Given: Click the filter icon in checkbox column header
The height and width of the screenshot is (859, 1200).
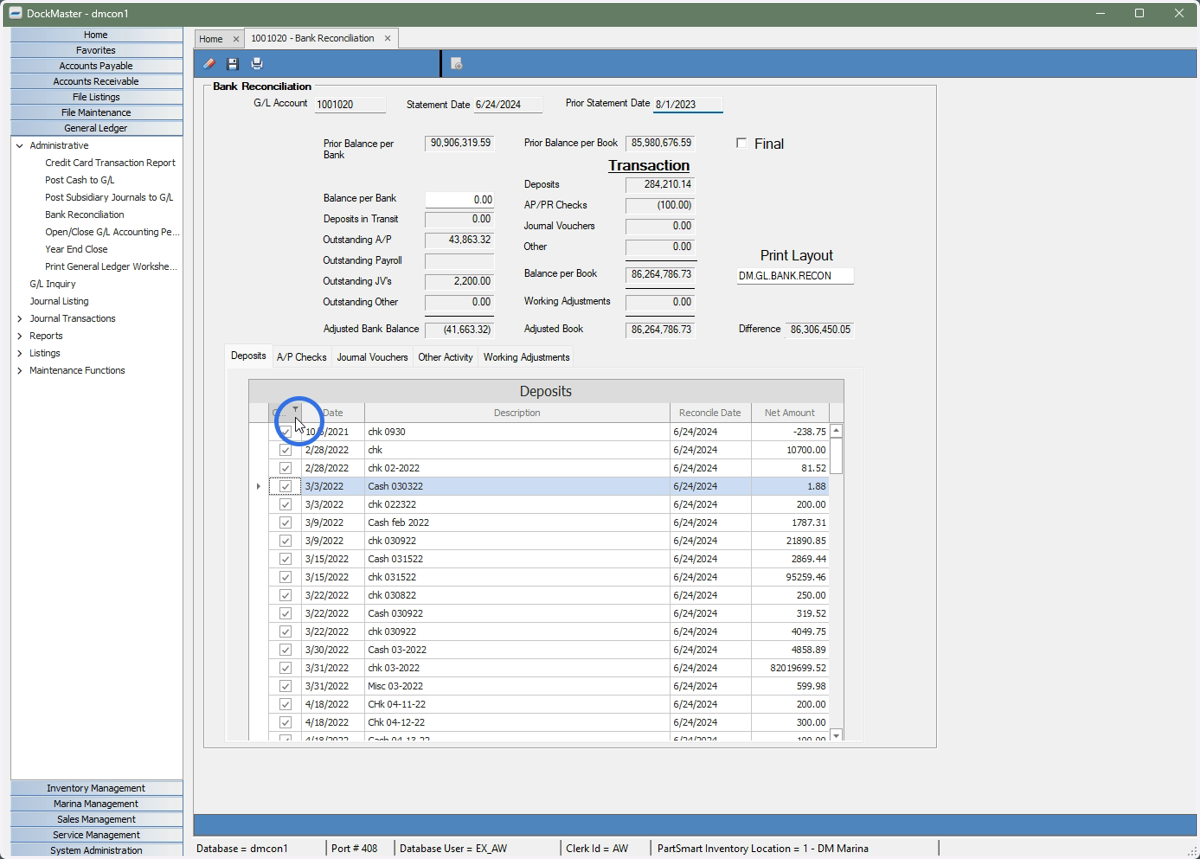Looking at the screenshot, I should 295,409.
